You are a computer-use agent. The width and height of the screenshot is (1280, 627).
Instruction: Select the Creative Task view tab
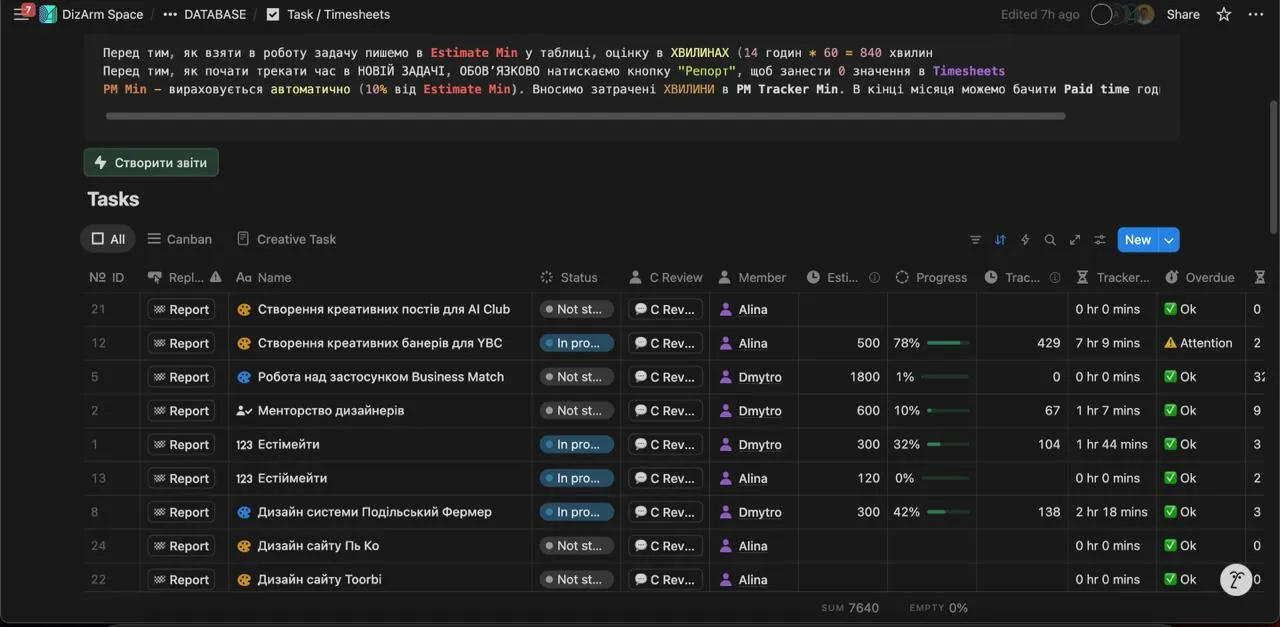[286, 239]
